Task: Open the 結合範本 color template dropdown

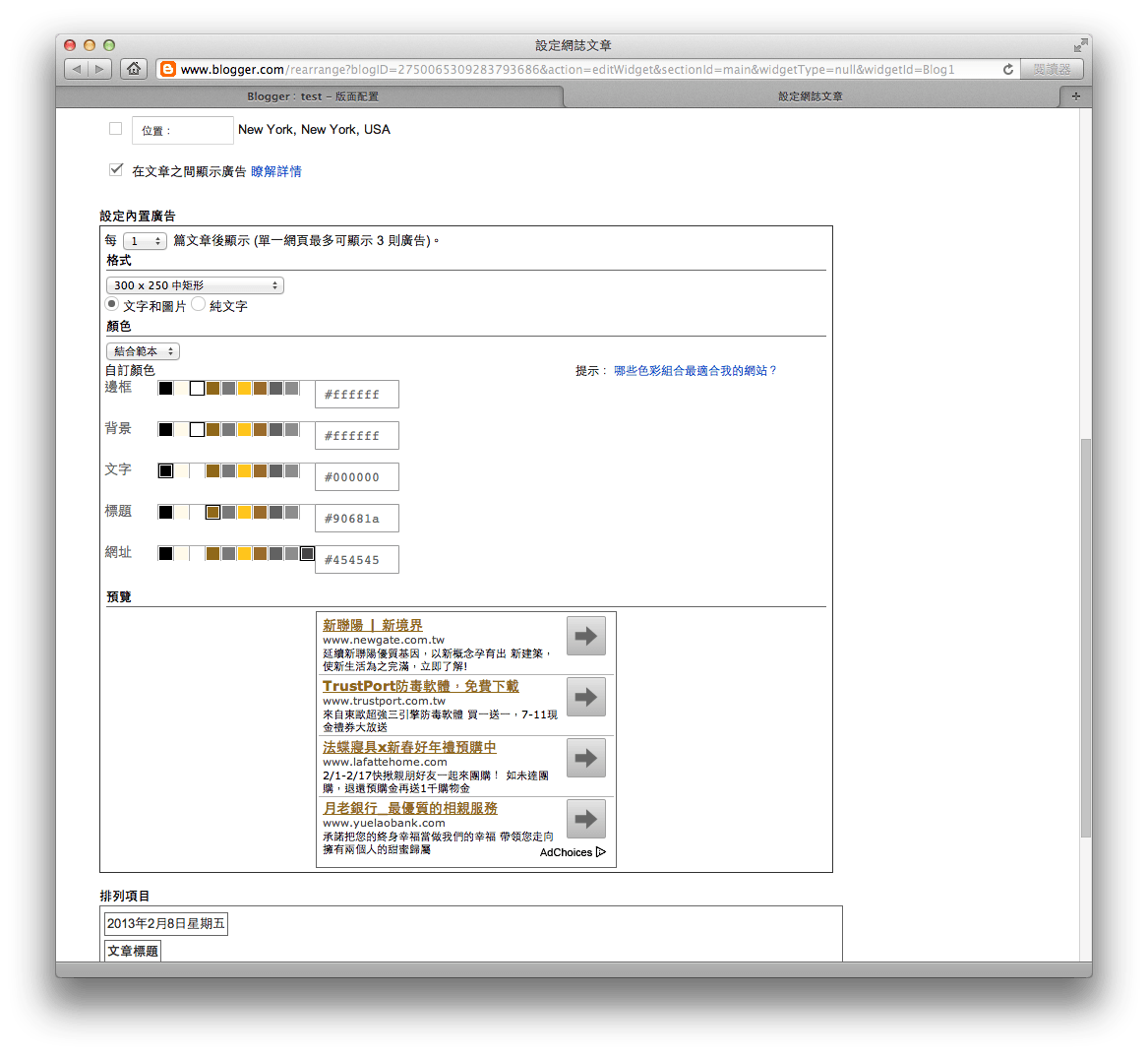Action: 142,350
